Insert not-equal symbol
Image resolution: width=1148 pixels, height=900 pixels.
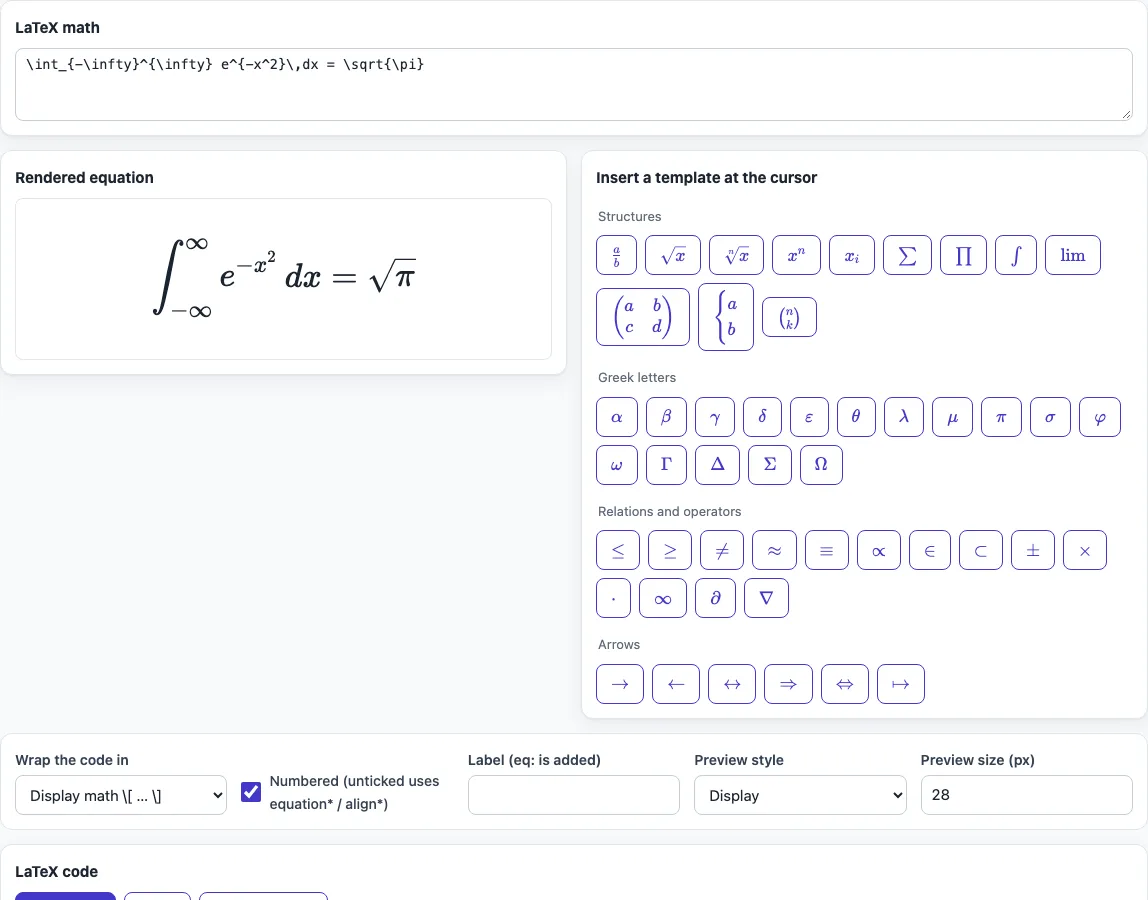pos(722,550)
